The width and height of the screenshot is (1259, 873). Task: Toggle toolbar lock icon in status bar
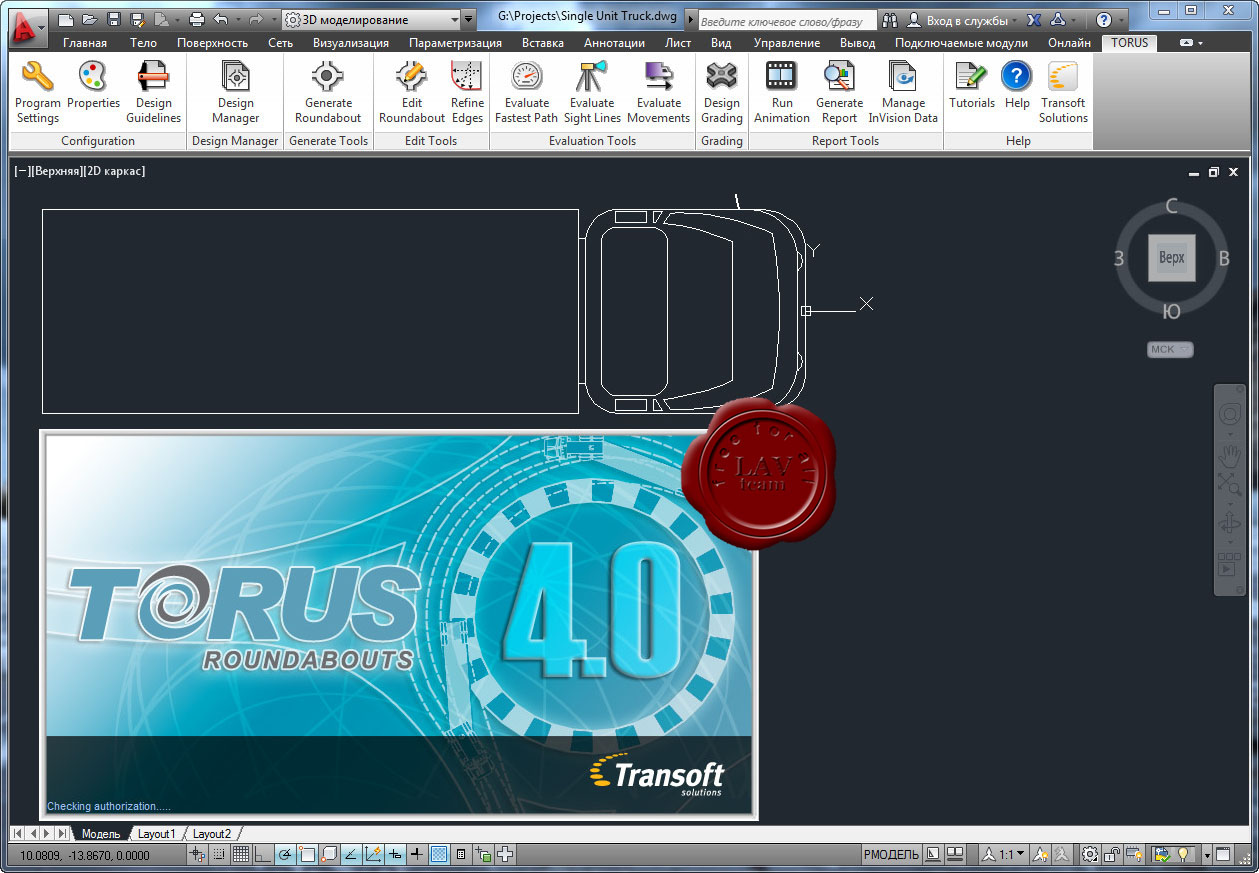[x=1111, y=854]
